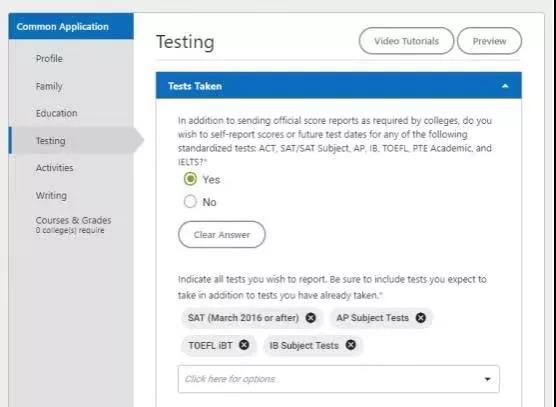556x407 pixels.
Task: Switch to the Writing section
Action: pyautogui.click(x=51, y=195)
